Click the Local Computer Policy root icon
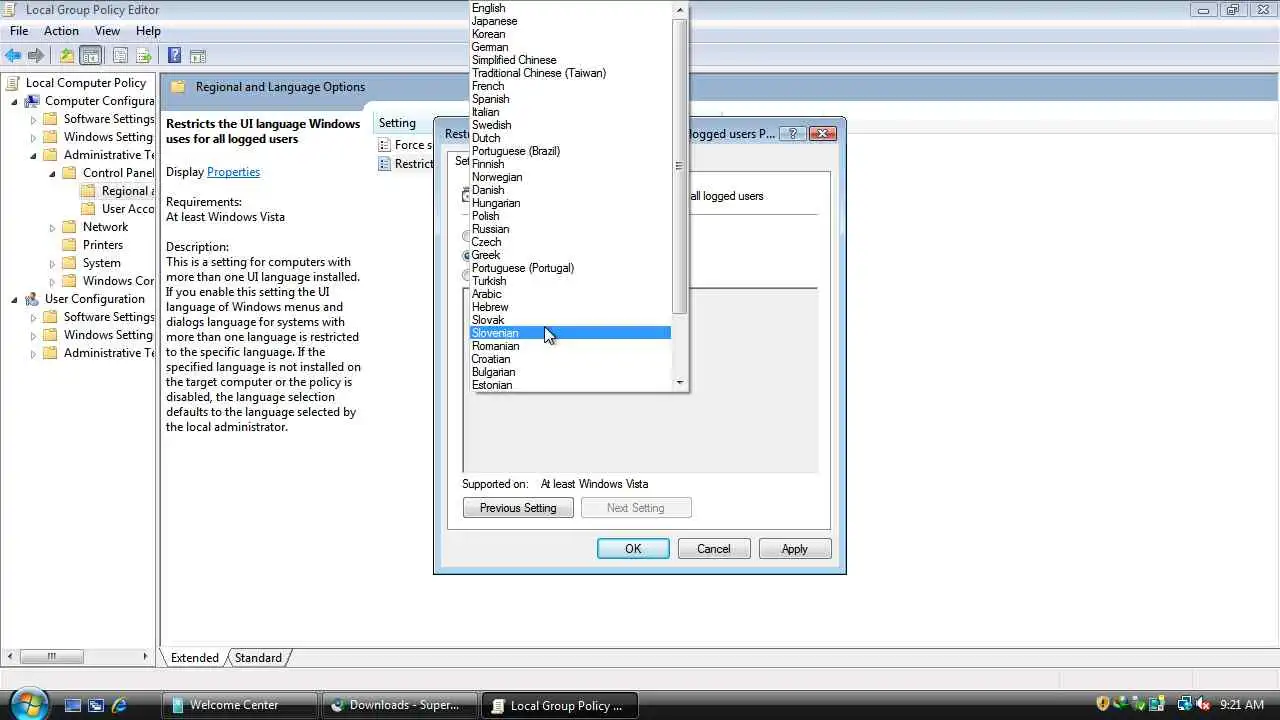Viewport: 1280px width, 720px height. 13,83
